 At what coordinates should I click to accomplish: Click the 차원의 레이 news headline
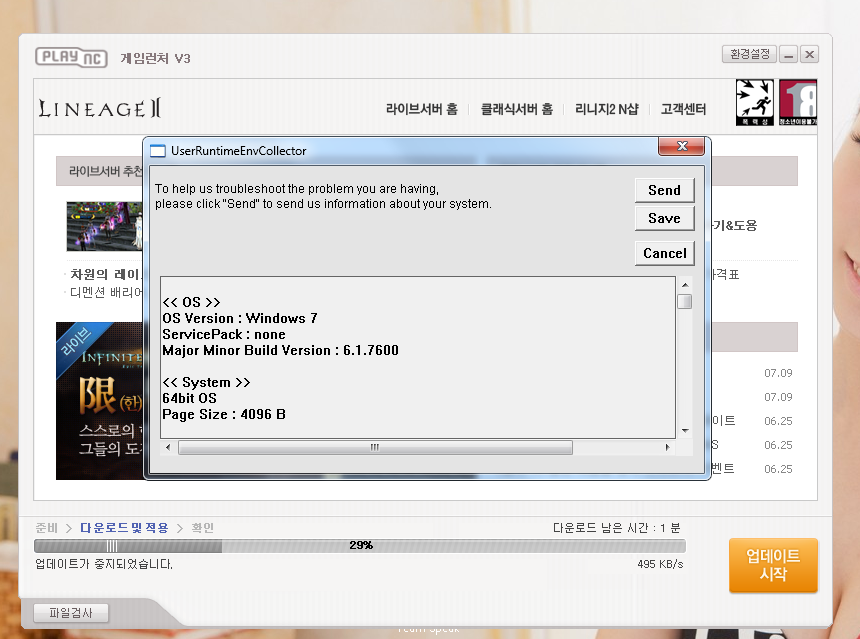[105, 274]
